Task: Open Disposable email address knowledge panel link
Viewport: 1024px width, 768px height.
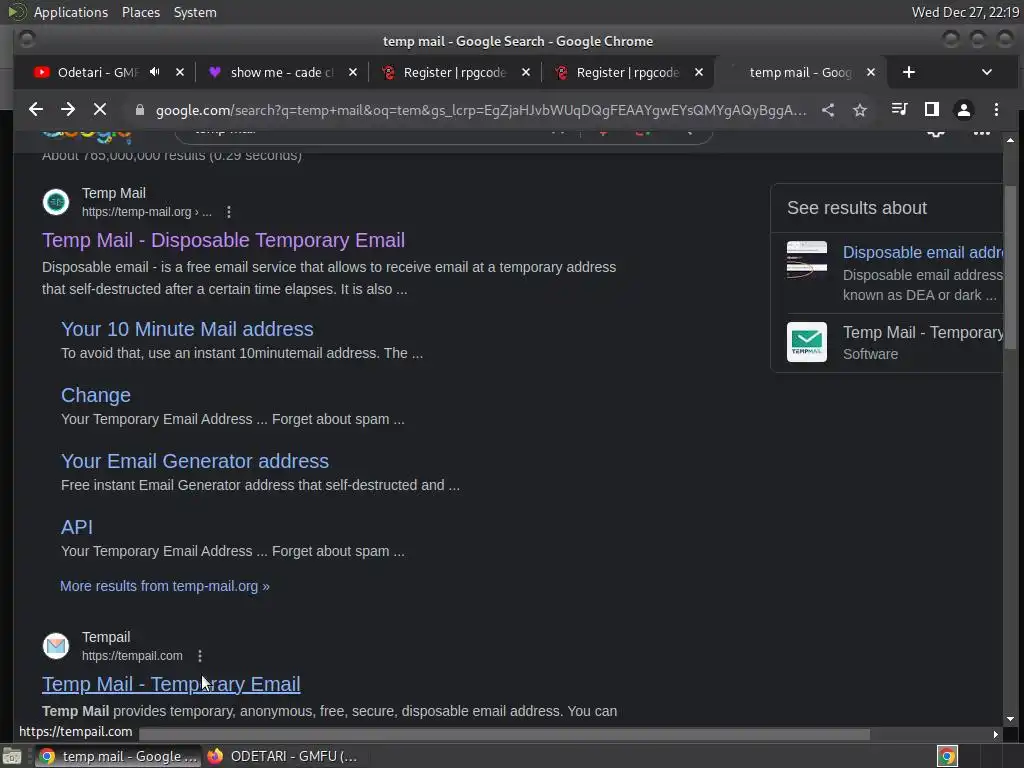Action: pos(923,253)
